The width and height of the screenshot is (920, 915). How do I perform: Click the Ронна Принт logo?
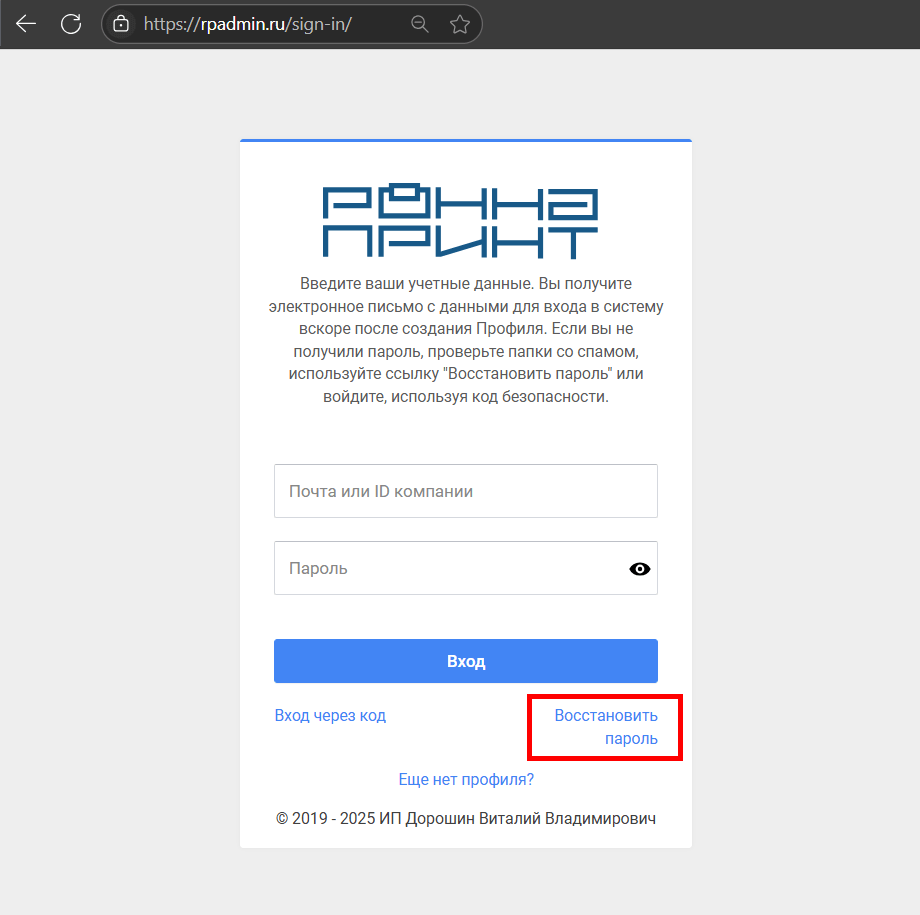[461, 221]
